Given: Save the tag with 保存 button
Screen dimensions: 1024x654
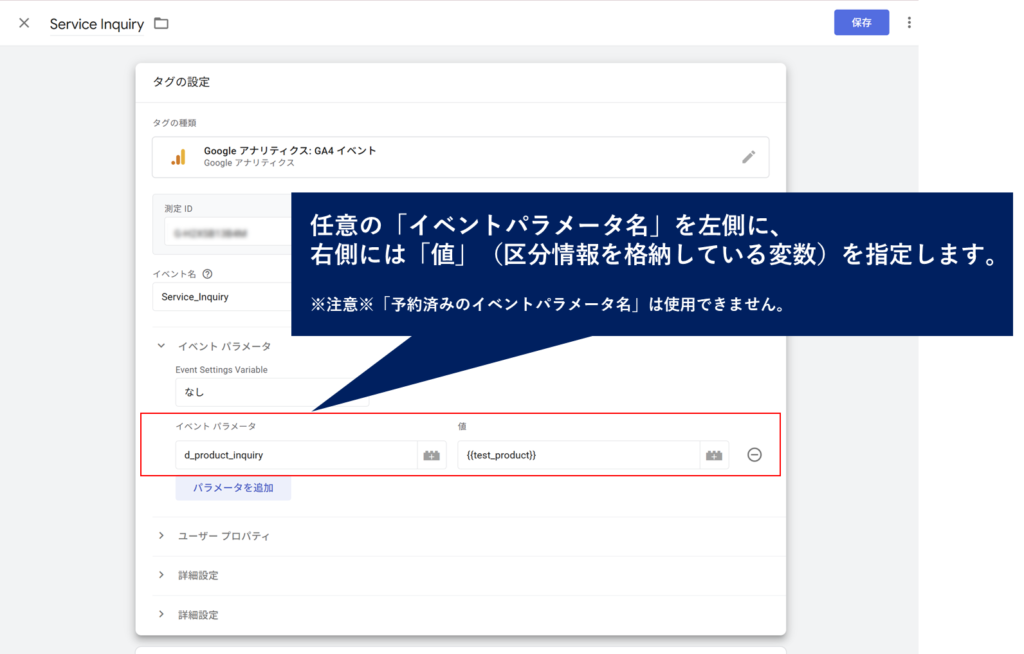Looking at the screenshot, I should click(861, 23).
